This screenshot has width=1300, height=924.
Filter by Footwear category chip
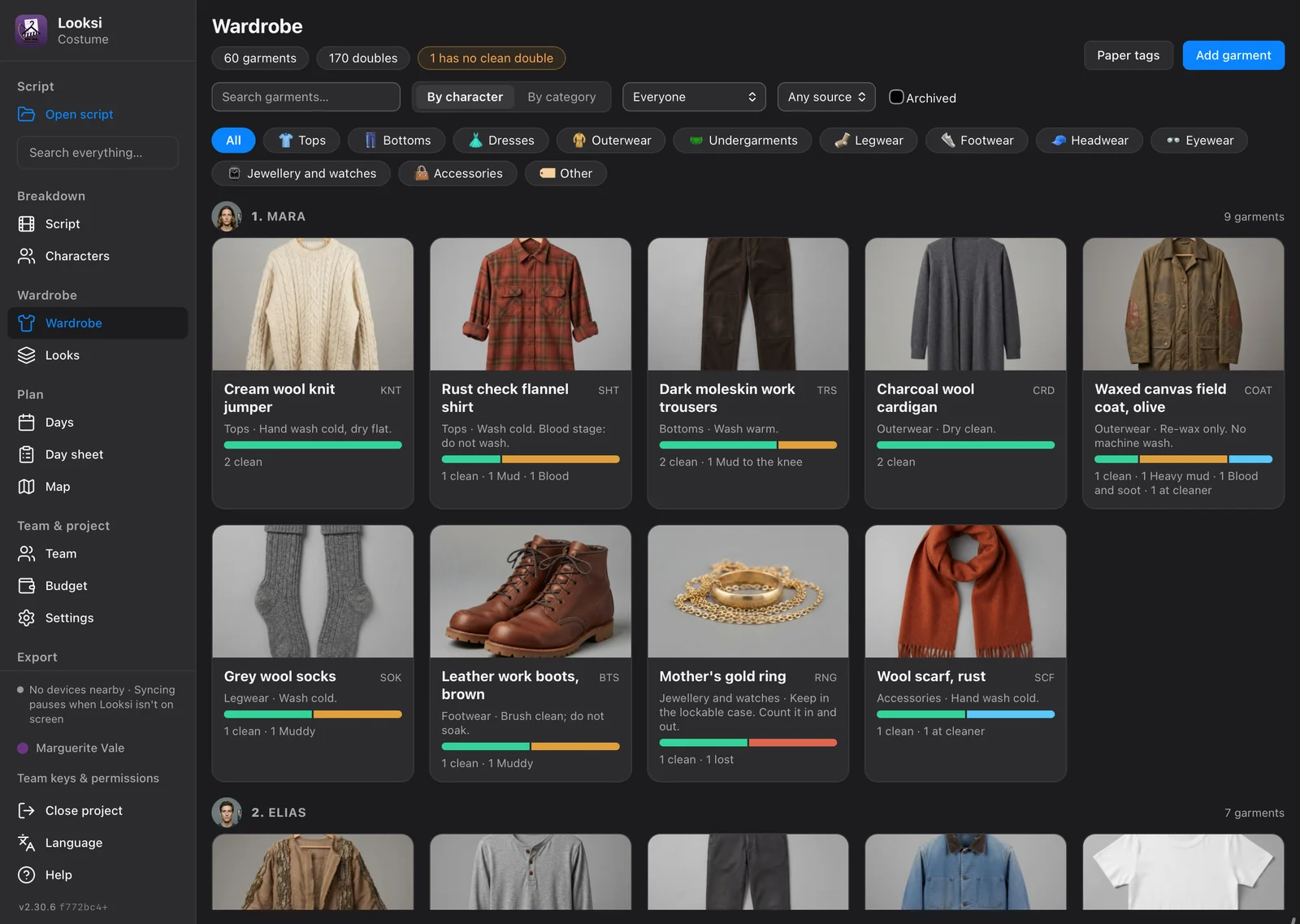click(x=977, y=141)
